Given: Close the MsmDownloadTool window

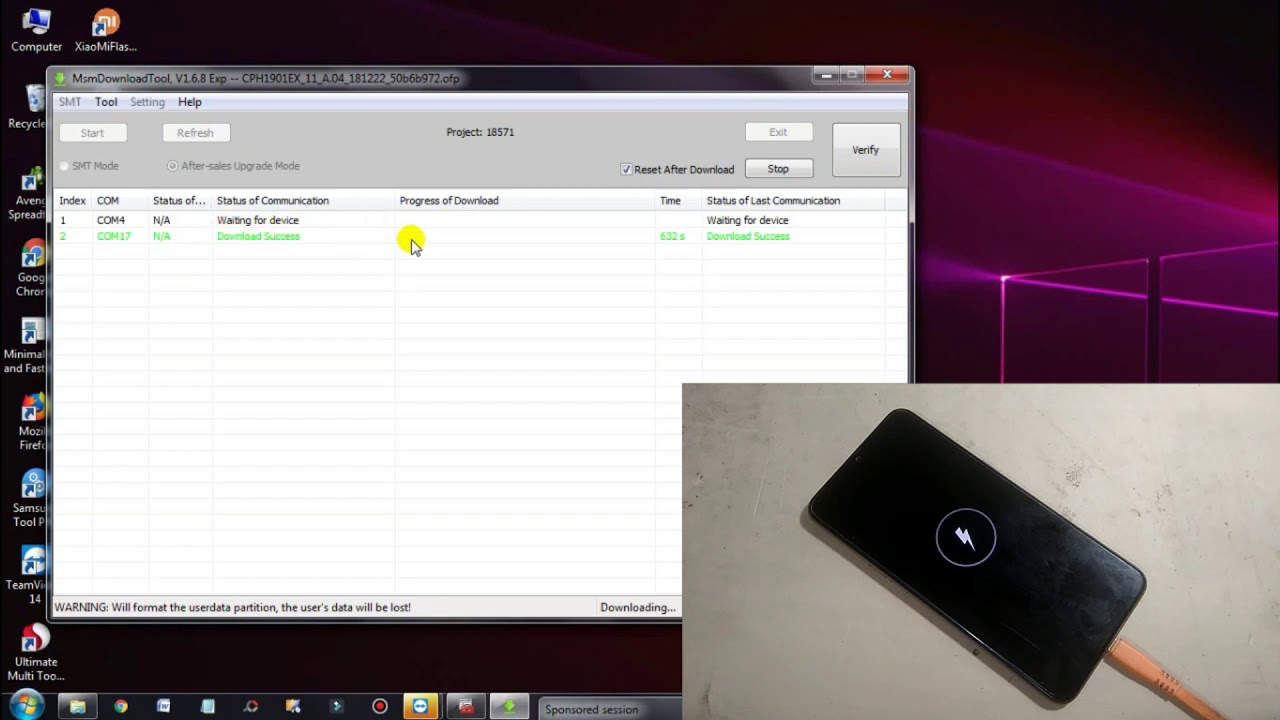Looking at the screenshot, I should [887, 75].
